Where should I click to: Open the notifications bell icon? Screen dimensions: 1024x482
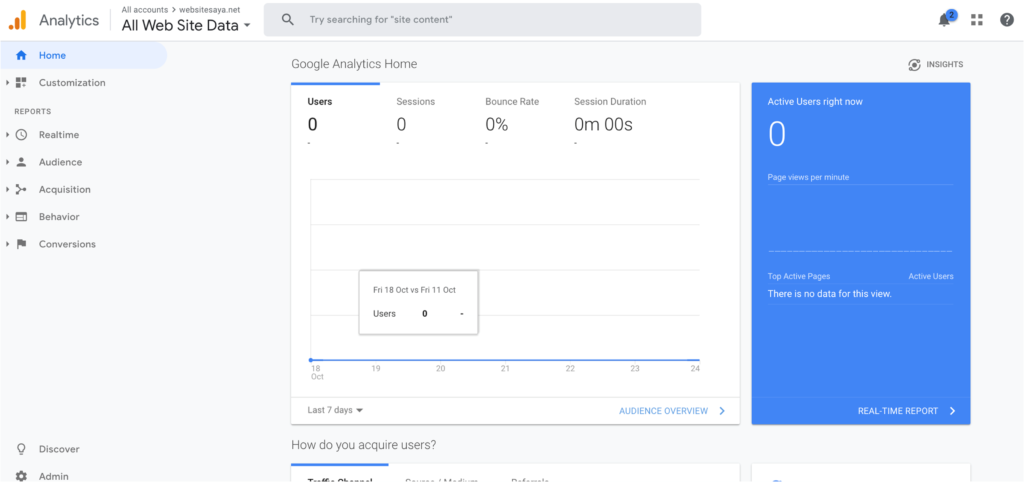945,20
